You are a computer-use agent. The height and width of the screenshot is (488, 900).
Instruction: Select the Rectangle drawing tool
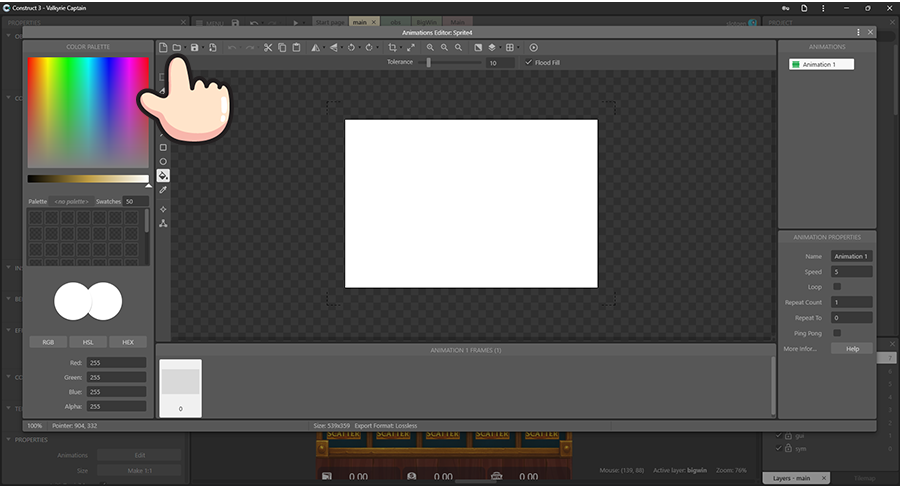pyautogui.click(x=163, y=147)
